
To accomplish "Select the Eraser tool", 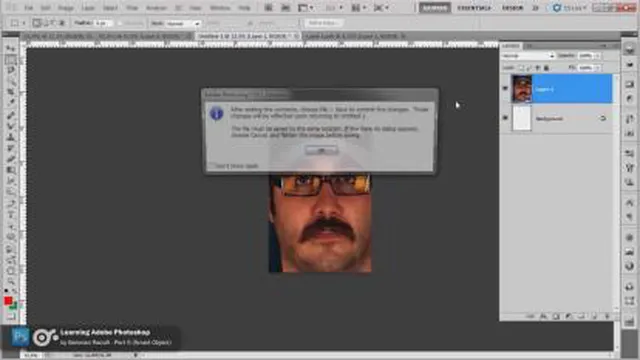I will click(11, 158).
